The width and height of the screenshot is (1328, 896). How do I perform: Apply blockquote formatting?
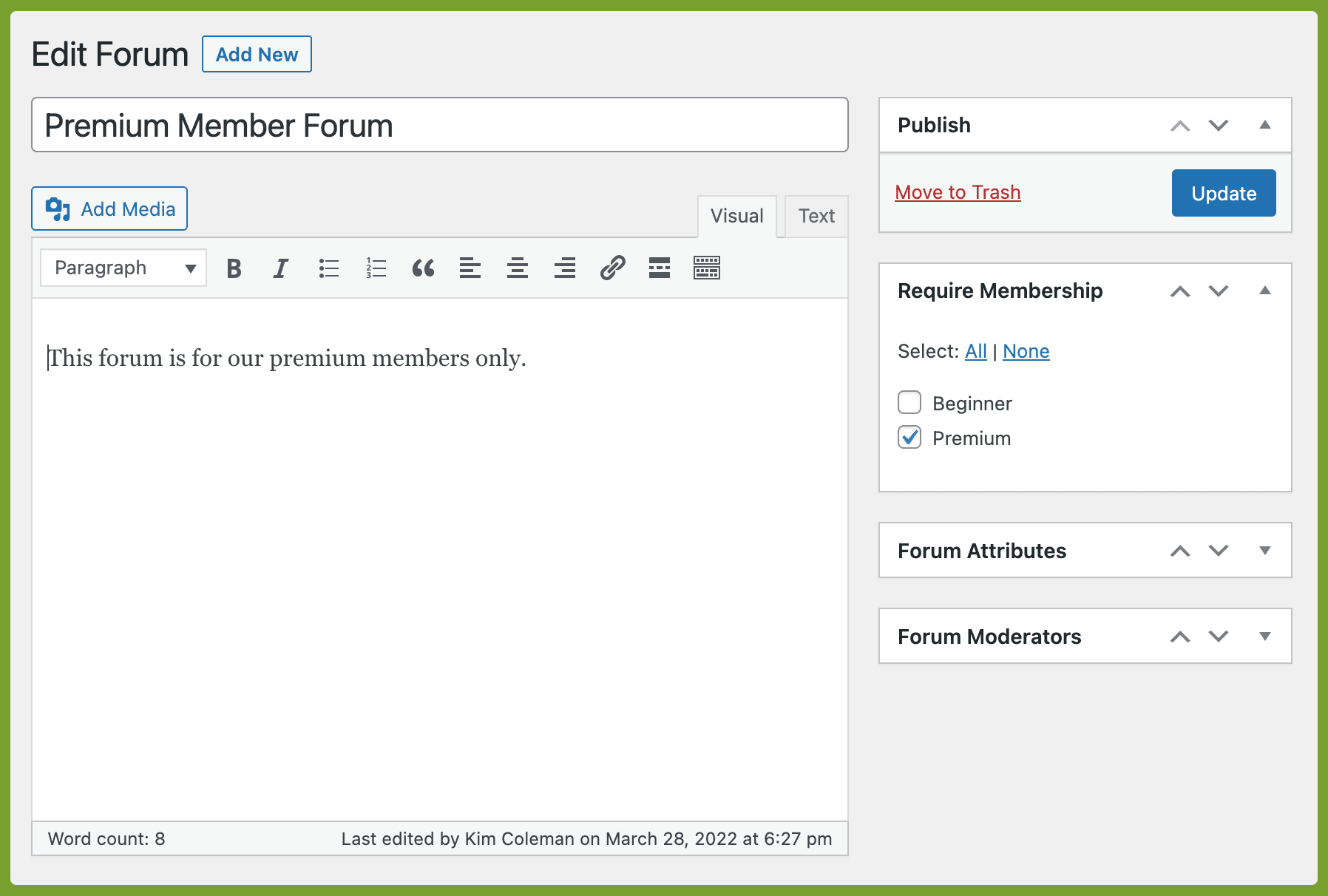[x=423, y=268]
